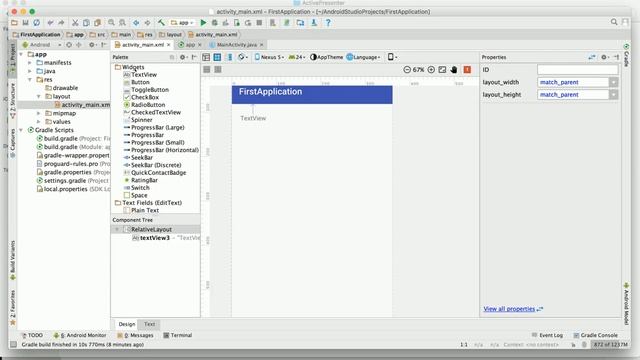Open the Messages tool window
The image size is (640, 360).
tap(136, 335)
